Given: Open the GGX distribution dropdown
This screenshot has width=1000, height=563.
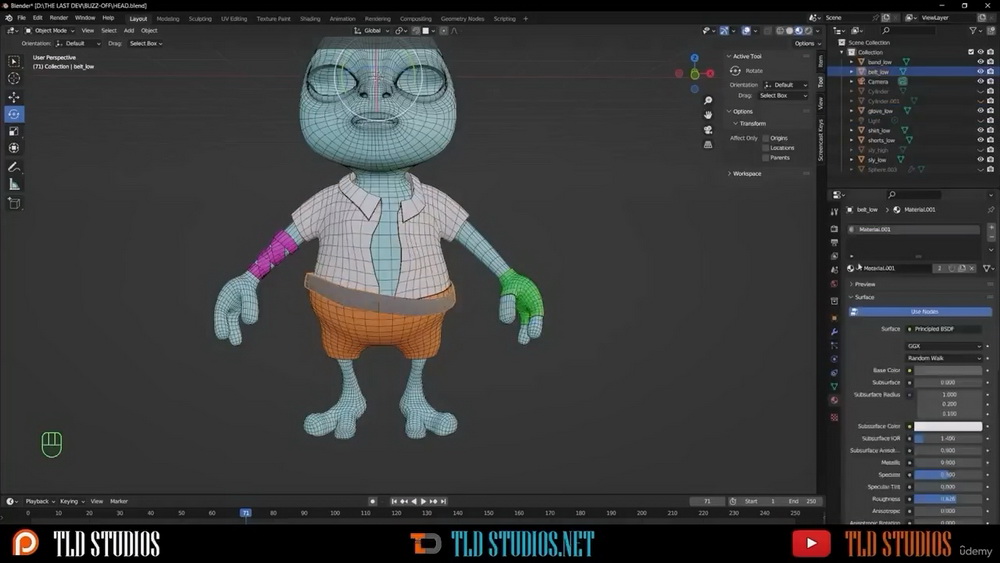Looking at the screenshot, I should [944, 346].
